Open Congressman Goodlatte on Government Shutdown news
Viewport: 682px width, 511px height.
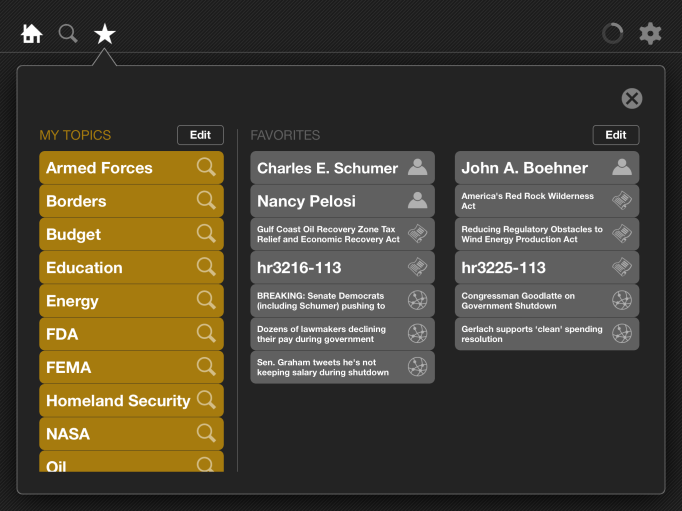[x=532, y=301]
